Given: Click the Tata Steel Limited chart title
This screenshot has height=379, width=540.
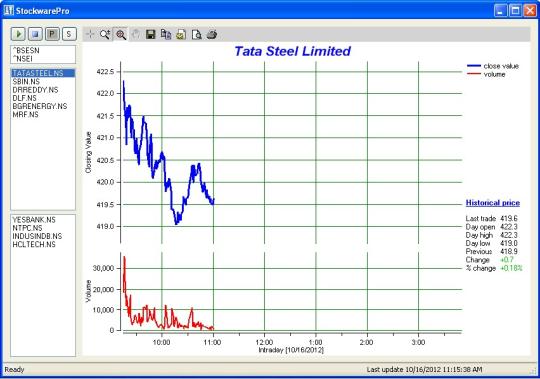Looking at the screenshot, I should [292, 51].
